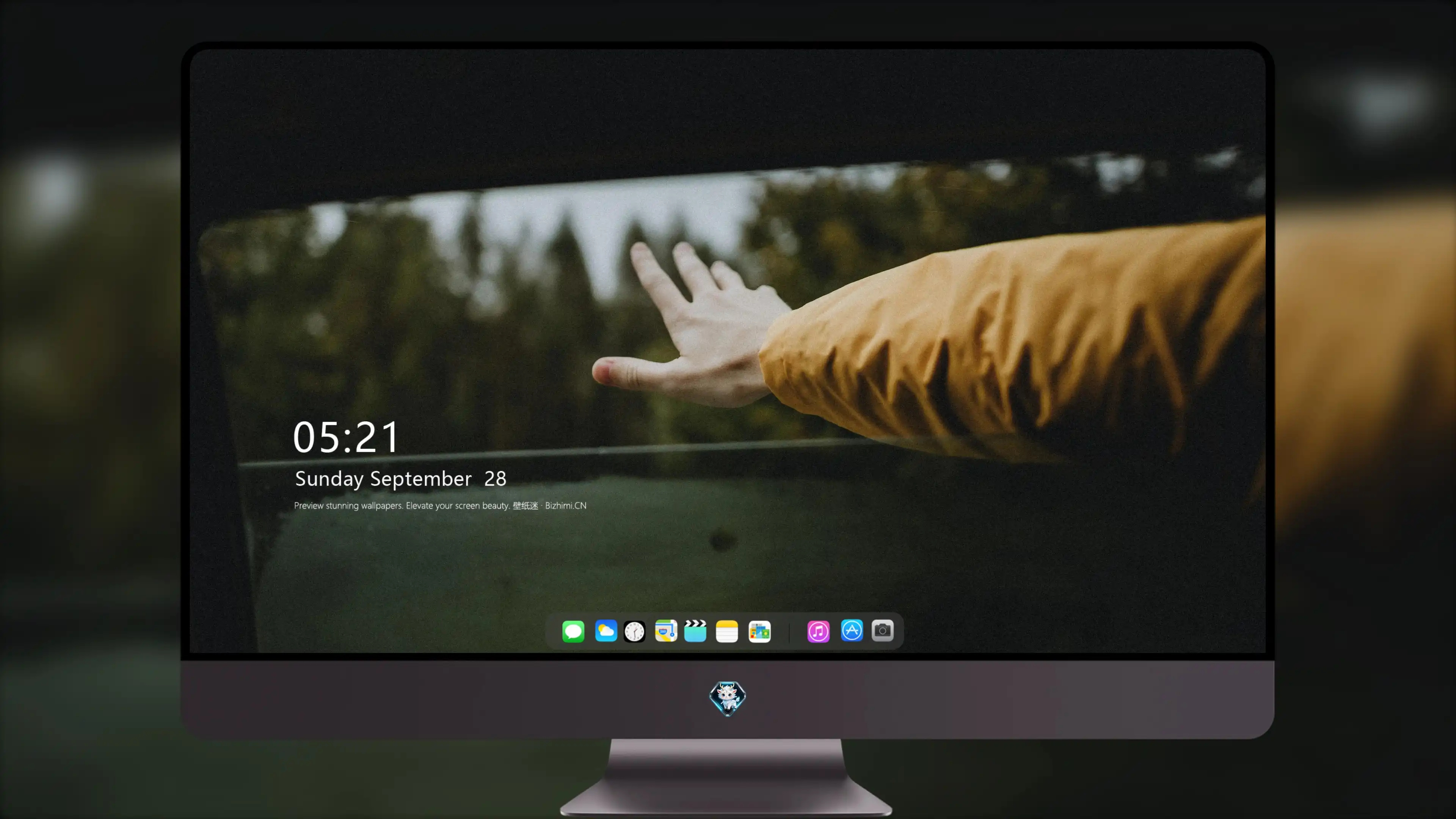1456x819 pixels.
Task: Open the Messages app in the dock
Action: pos(573,631)
